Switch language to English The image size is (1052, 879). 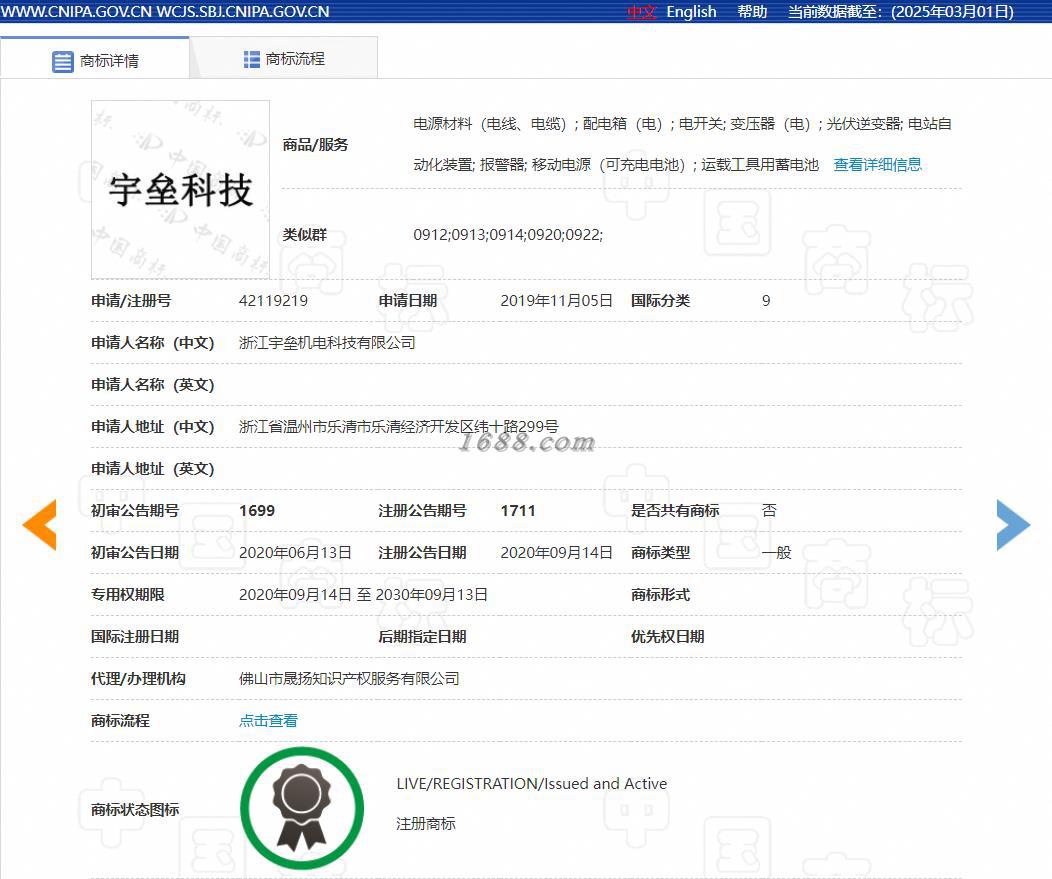click(691, 12)
